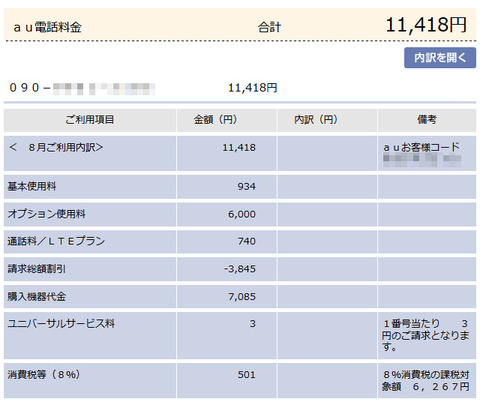Click the ユニバーサルサービス料 row label
This screenshot has width=480, height=405.
coord(61,323)
